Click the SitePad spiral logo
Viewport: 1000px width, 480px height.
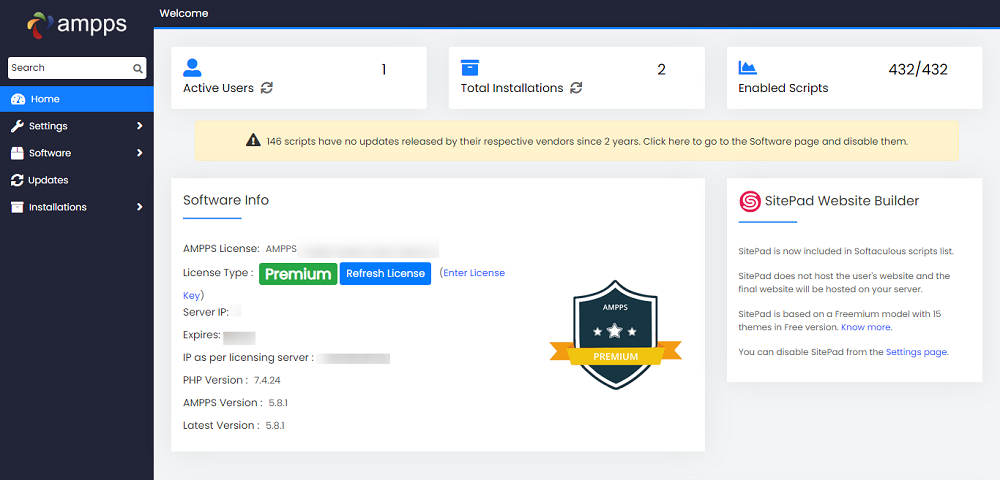click(x=750, y=201)
